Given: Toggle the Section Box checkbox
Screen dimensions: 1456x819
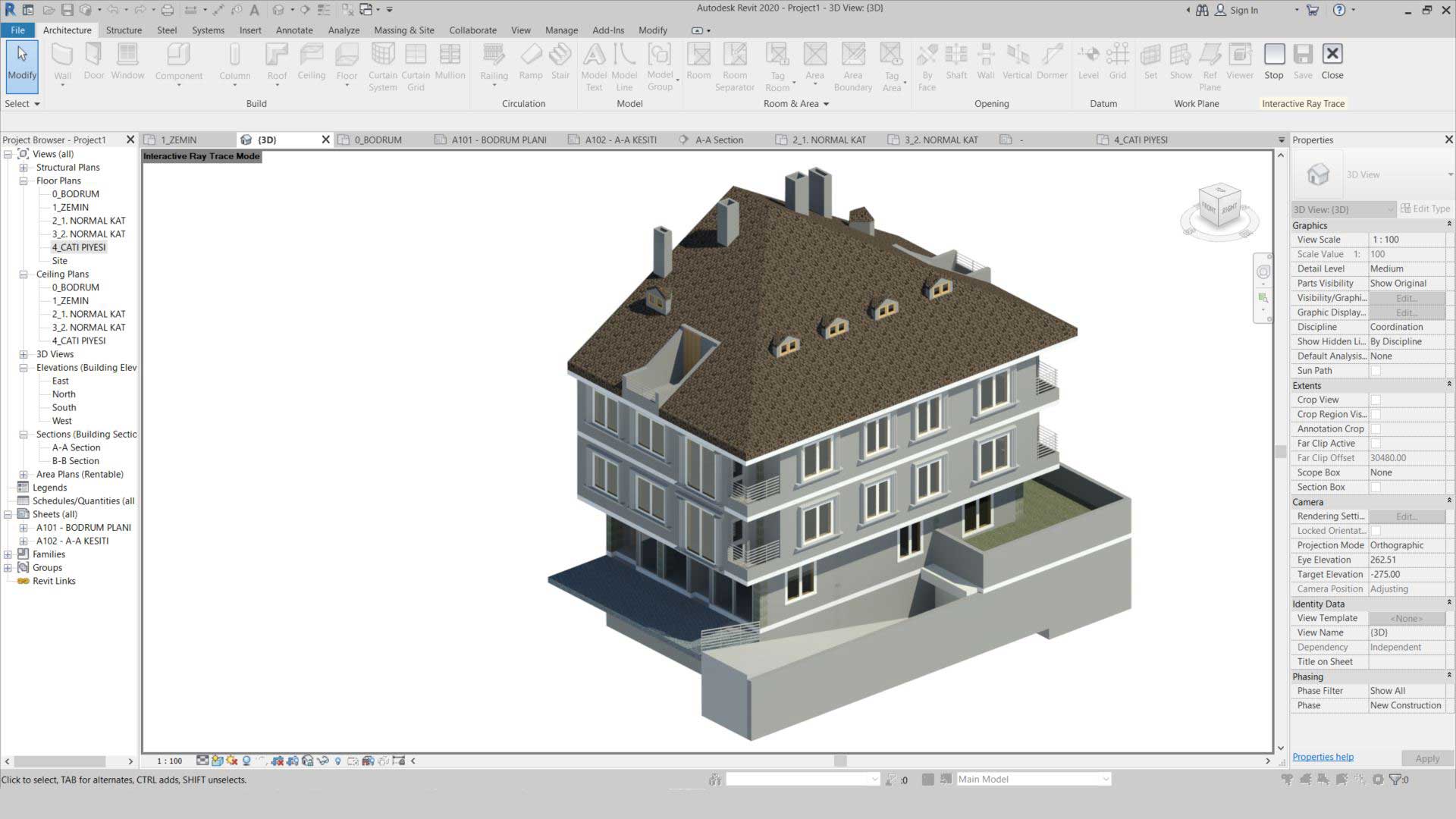Looking at the screenshot, I should [x=1376, y=487].
